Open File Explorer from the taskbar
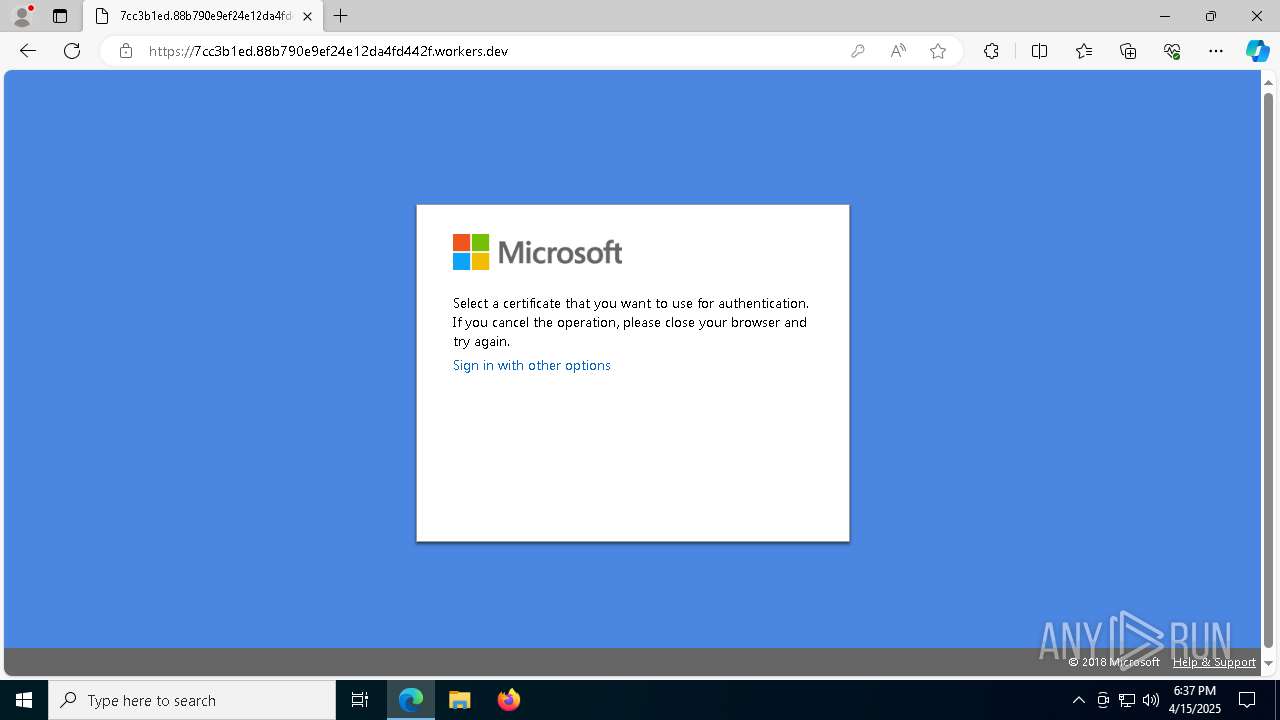Screen dimensions: 1280x720 coord(460,700)
